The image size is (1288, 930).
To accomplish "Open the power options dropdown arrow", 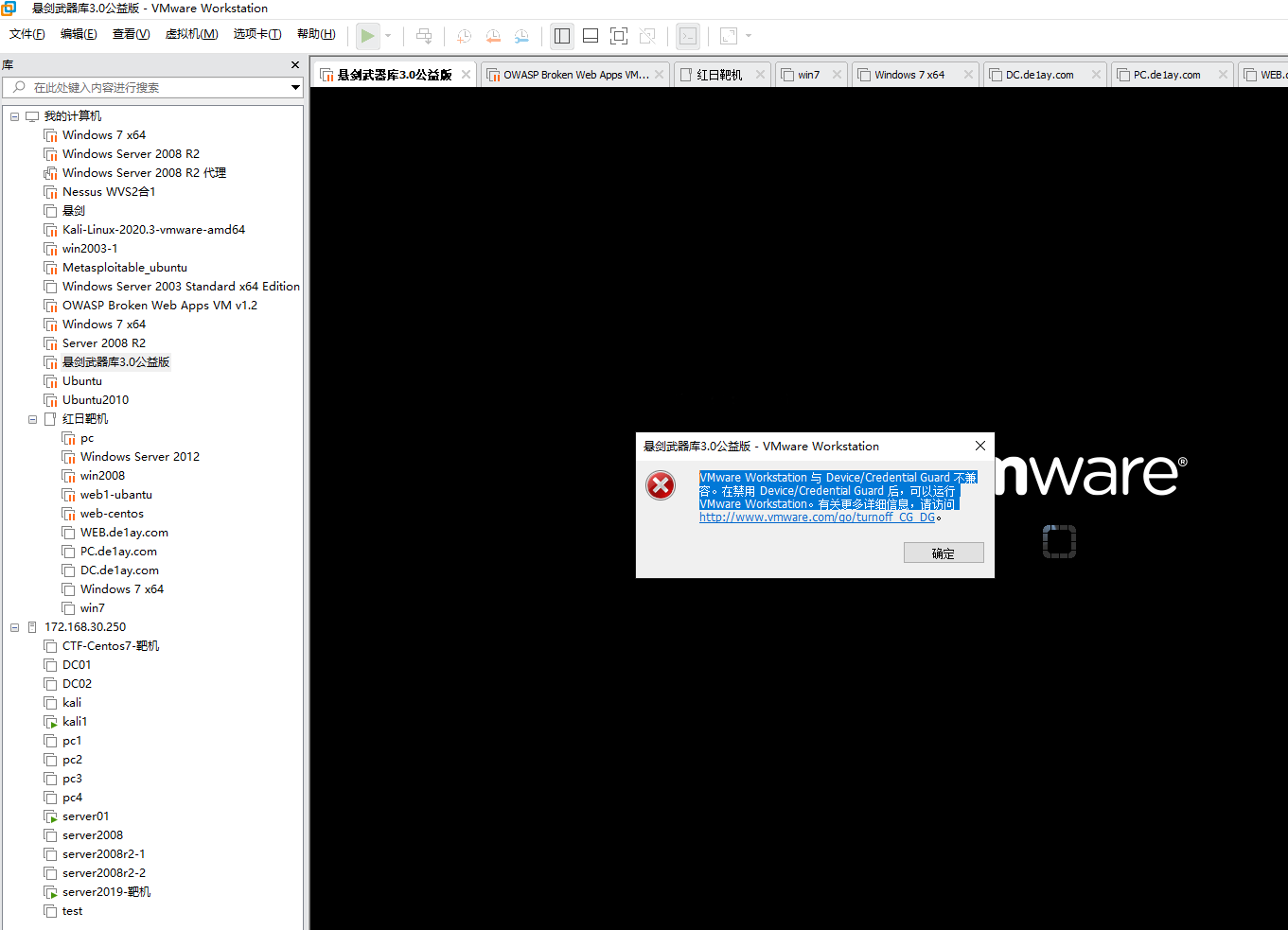I will [x=388, y=36].
